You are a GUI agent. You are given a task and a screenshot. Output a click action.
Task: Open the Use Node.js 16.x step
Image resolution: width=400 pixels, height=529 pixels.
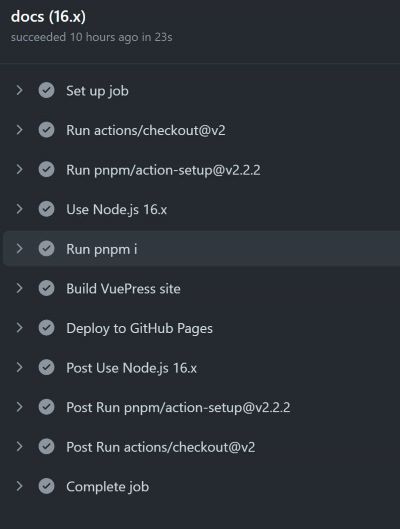coord(201,209)
